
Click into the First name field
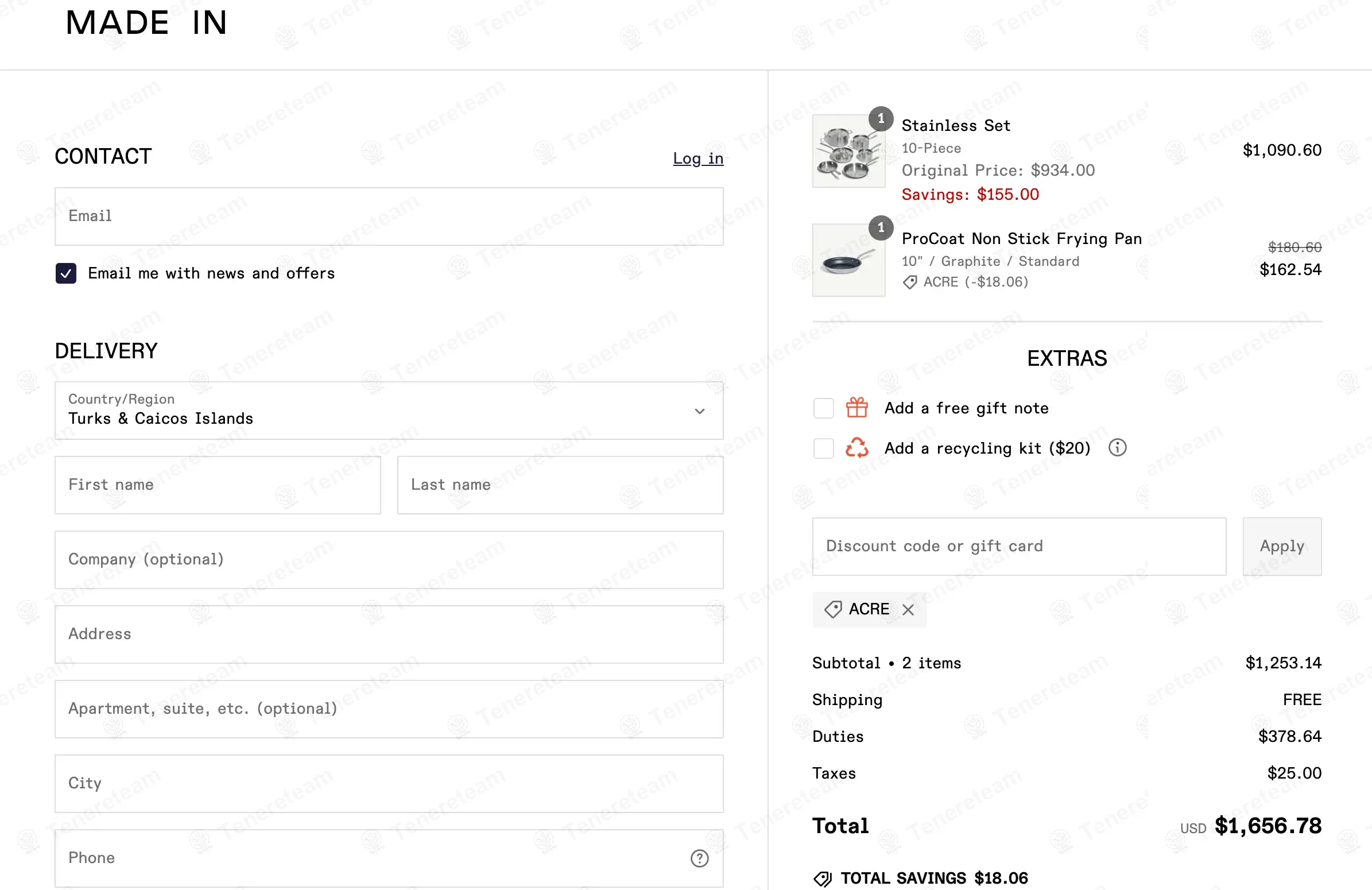pyautogui.click(x=218, y=485)
